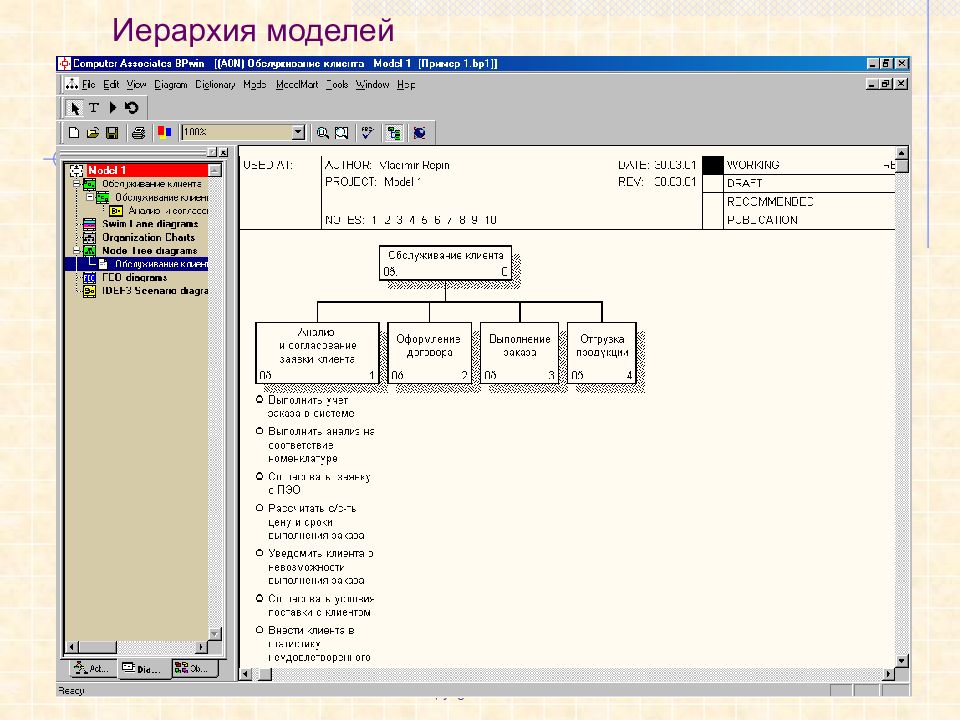Click the Отгрузка продукции box
The image size is (960, 720).
(602, 353)
